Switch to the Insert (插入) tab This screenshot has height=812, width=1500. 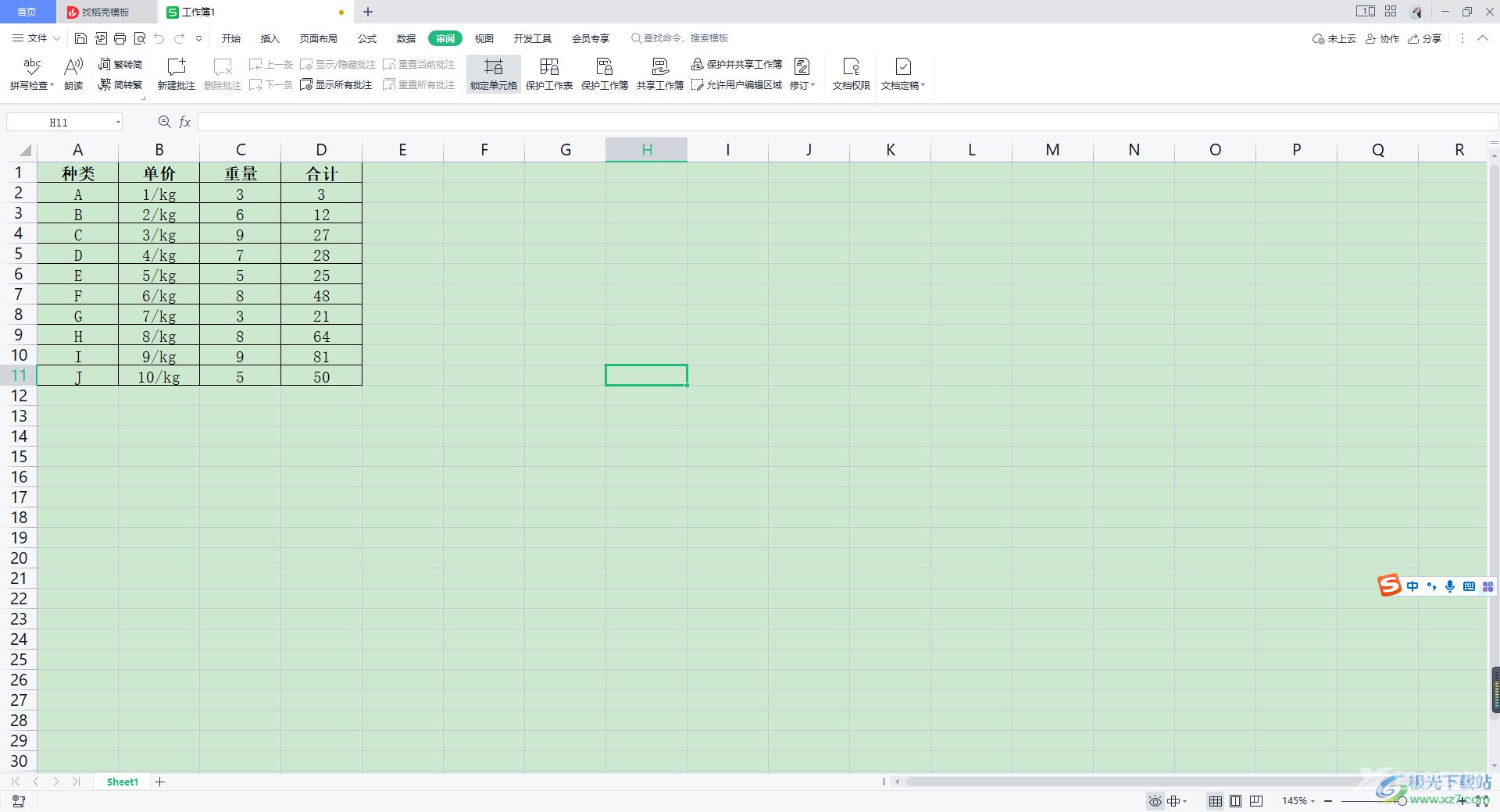click(270, 38)
